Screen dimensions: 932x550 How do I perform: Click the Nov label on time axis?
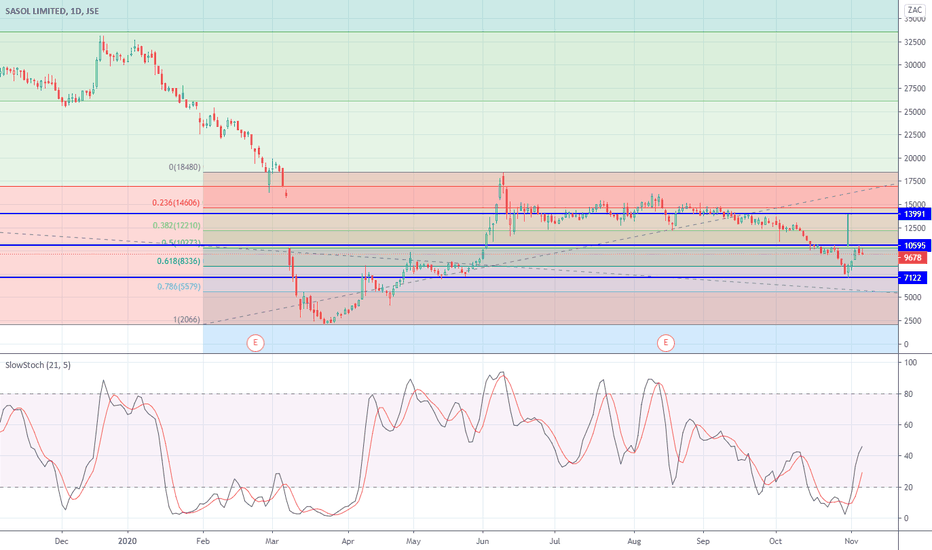click(x=851, y=541)
